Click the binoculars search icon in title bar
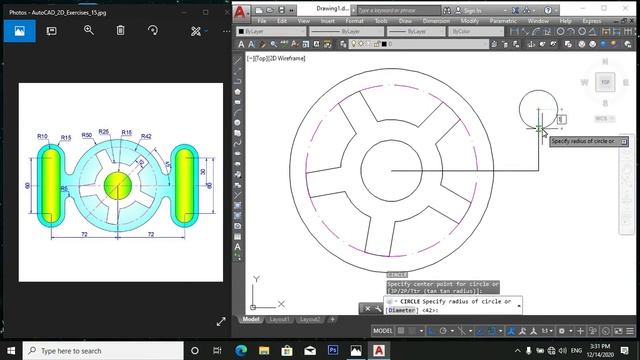 (447, 10)
